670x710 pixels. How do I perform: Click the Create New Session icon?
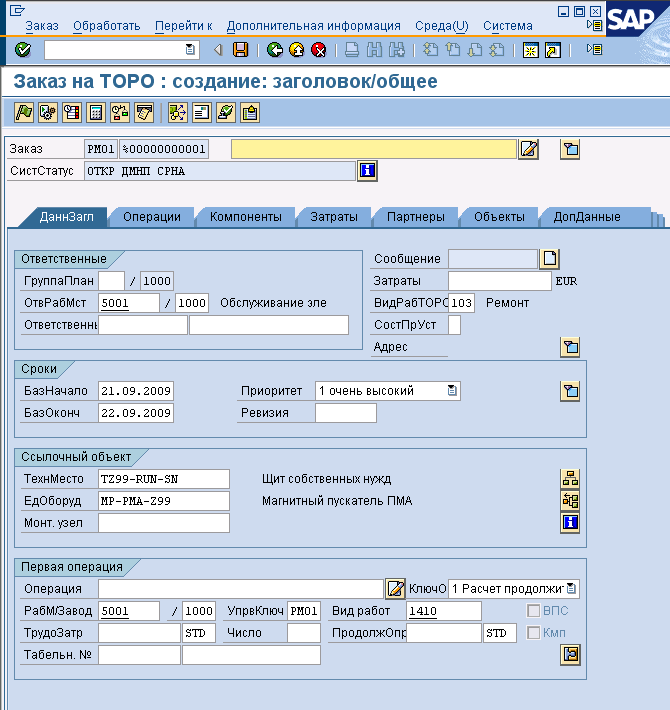(x=530, y=49)
